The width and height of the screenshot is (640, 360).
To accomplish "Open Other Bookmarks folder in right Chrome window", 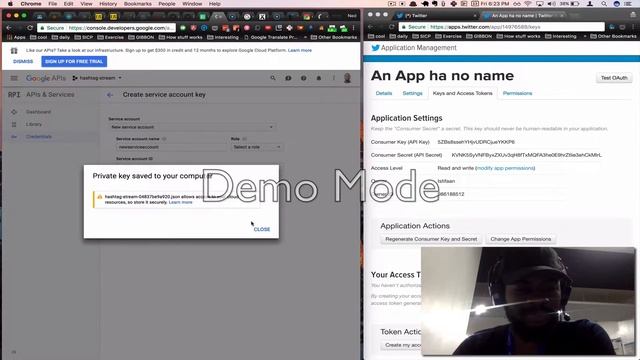I will pyautogui.click(x=613, y=36).
